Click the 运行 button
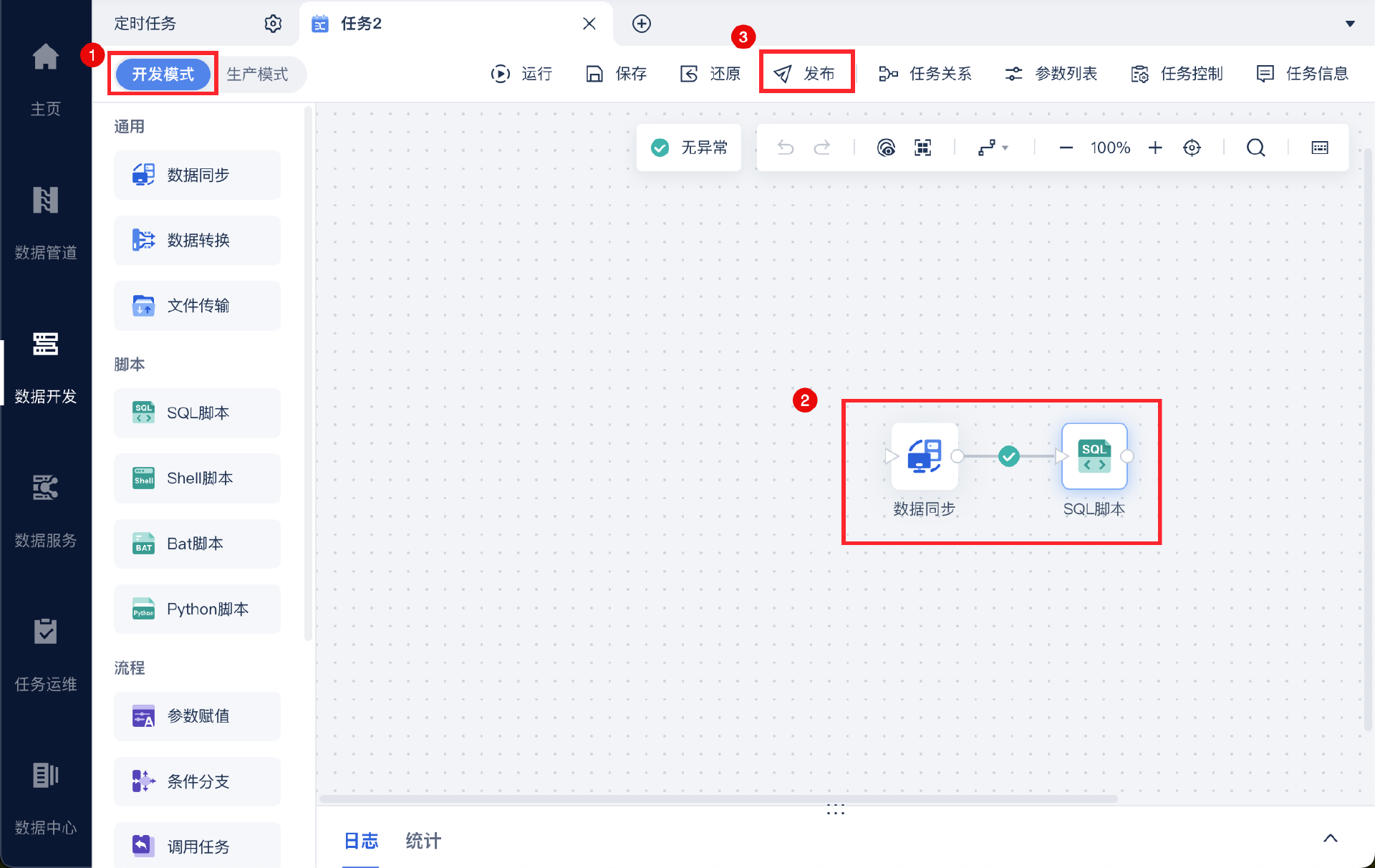Screen dimensions: 1375x868 tap(522, 74)
